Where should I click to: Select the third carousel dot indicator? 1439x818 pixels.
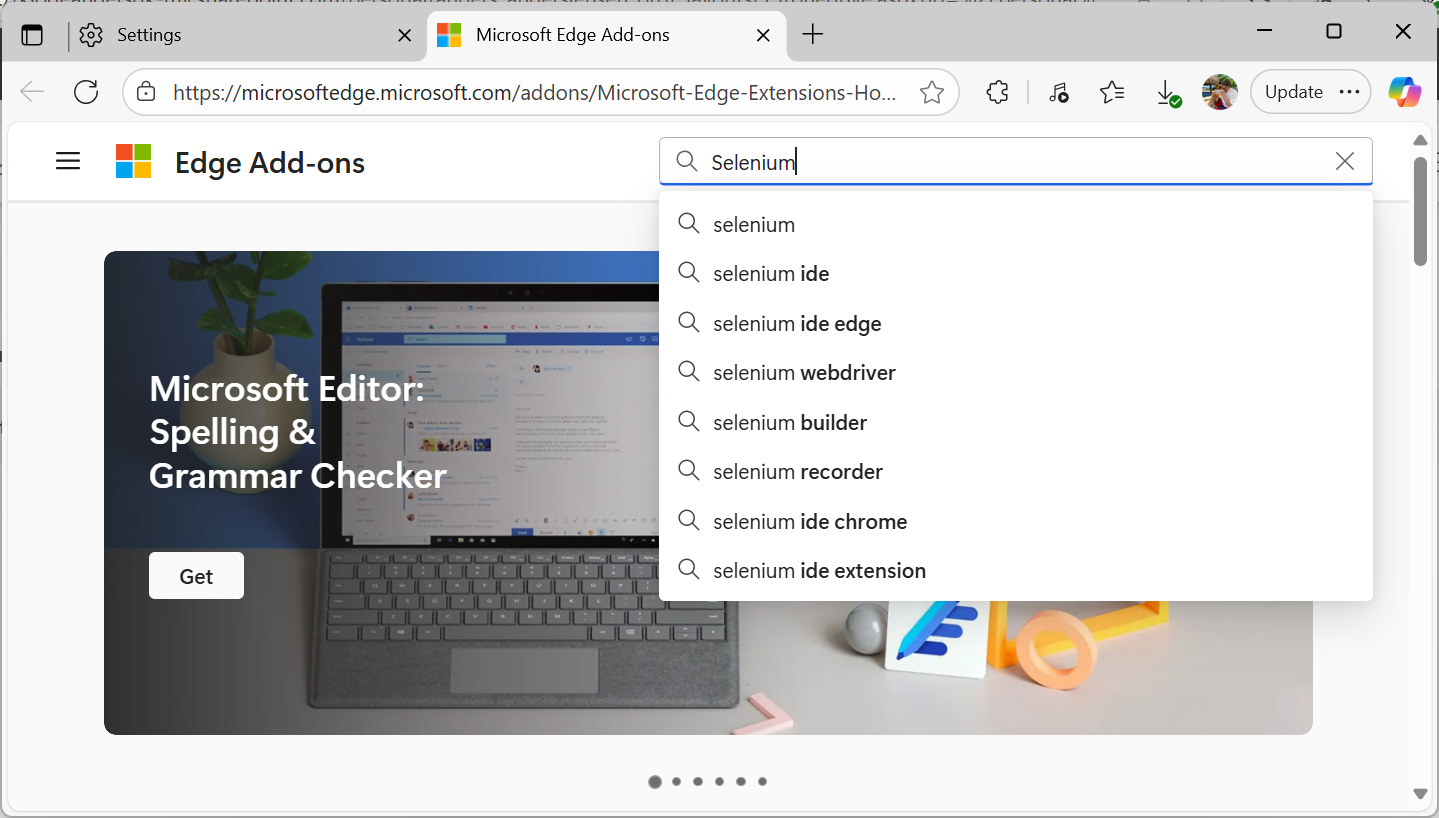coord(697,781)
